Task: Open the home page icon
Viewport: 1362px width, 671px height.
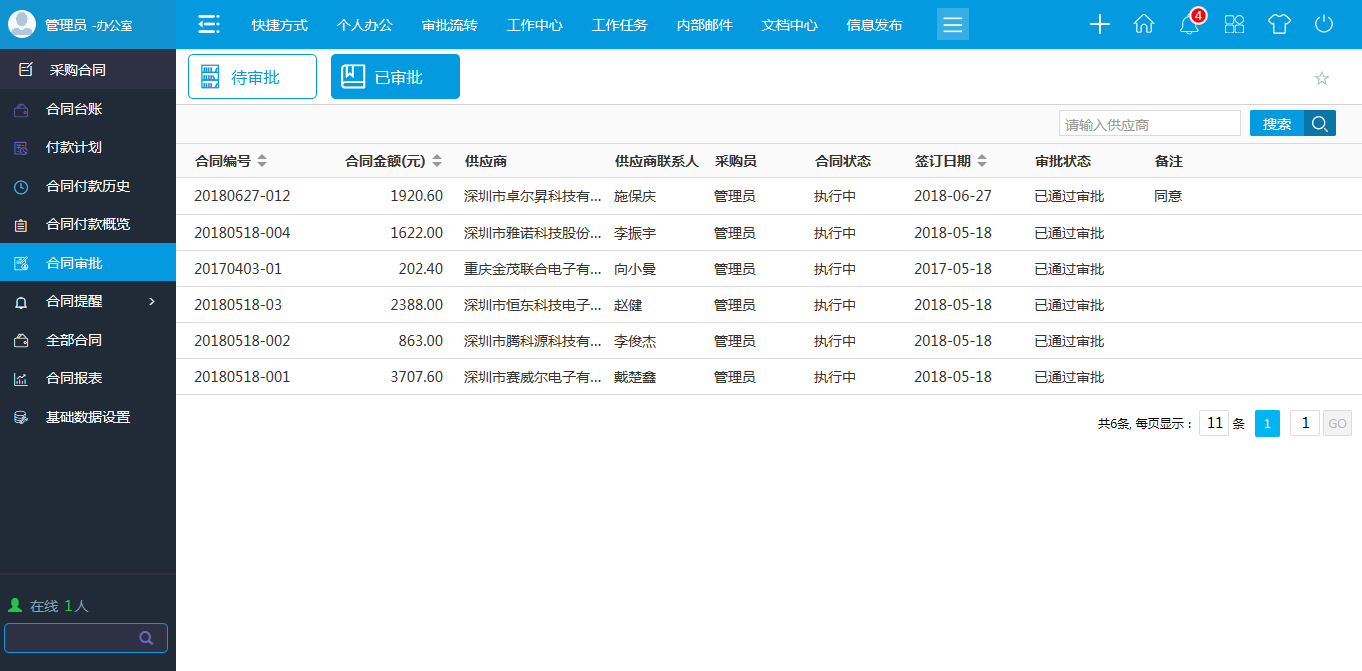Action: tap(1144, 23)
